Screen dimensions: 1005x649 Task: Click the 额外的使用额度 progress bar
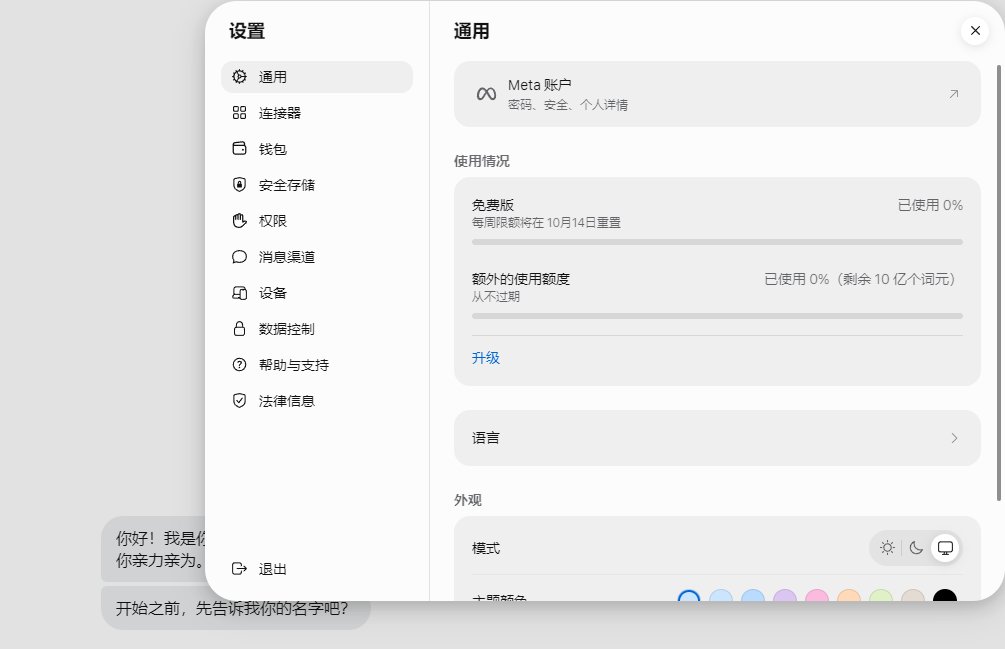click(x=717, y=316)
